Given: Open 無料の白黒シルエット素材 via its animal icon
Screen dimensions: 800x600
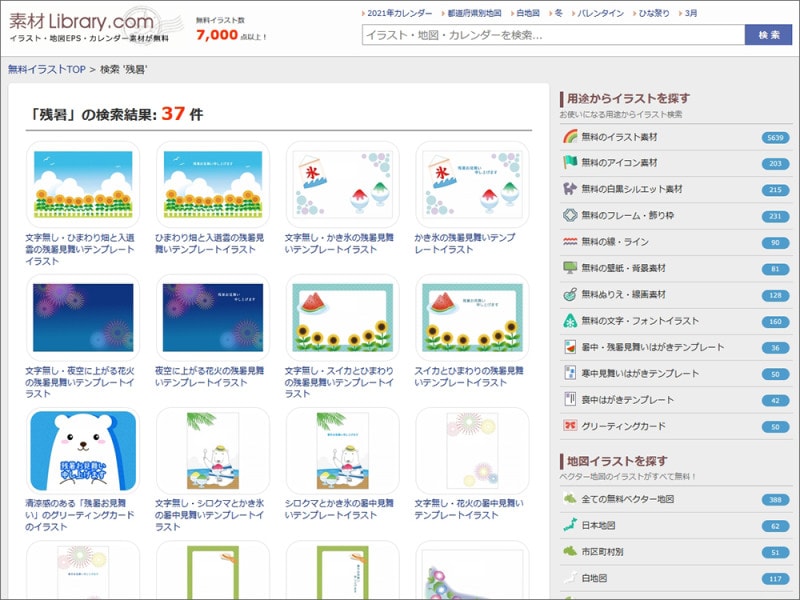Looking at the screenshot, I should click(x=572, y=186).
